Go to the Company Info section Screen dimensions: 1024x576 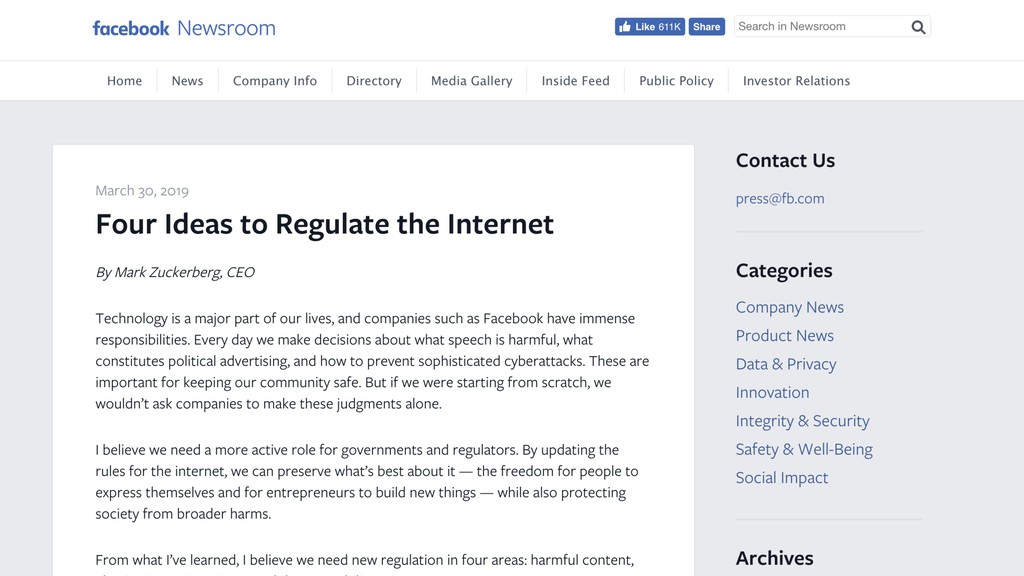pyautogui.click(x=275, y=81)
